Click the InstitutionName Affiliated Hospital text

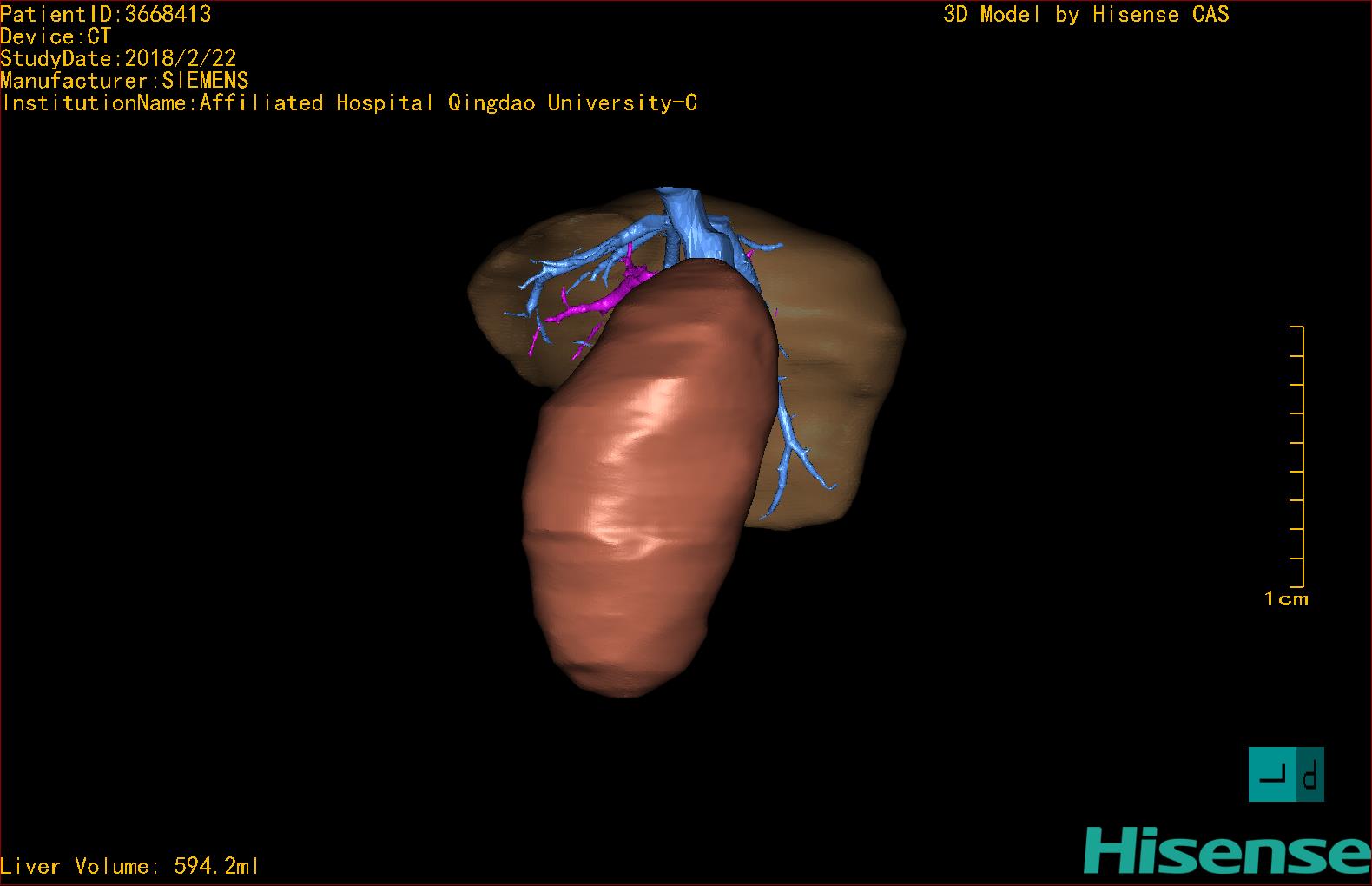click(x=349, y=103)
